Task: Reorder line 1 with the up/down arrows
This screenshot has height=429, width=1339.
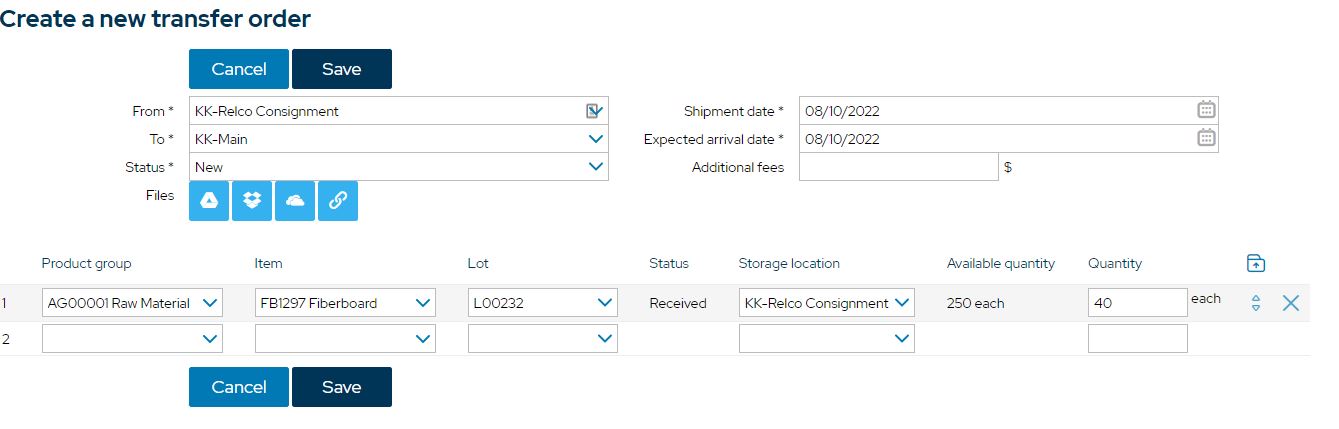Action: [1256, 303]
